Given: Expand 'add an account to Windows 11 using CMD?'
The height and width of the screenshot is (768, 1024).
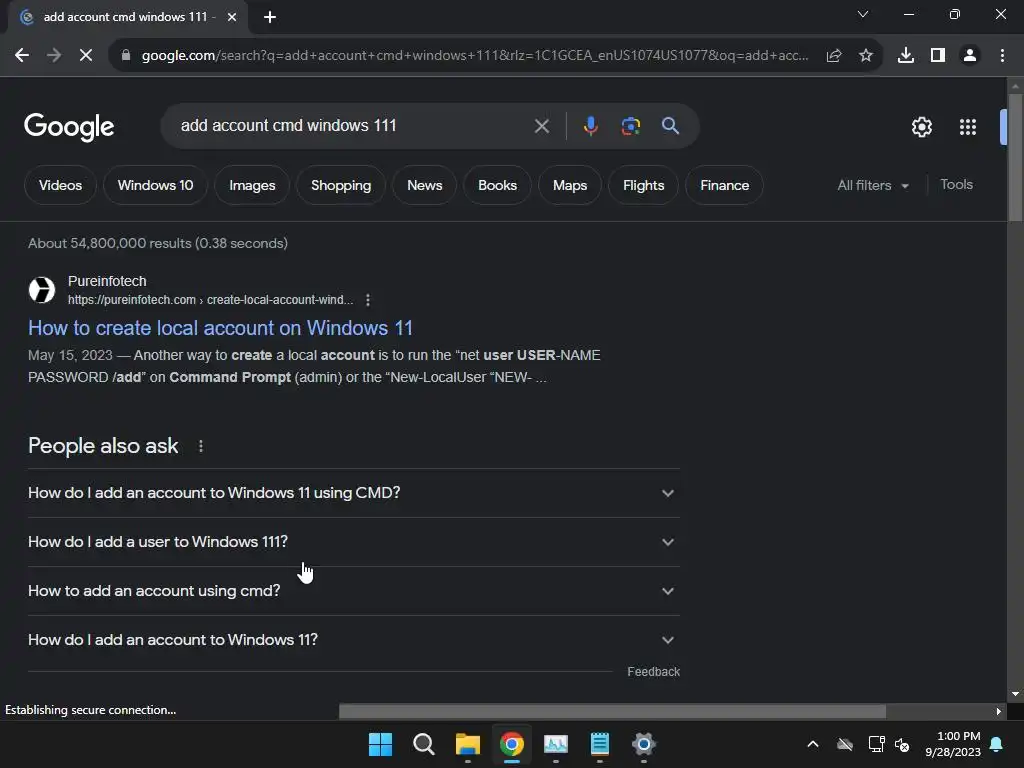Looking at the screenshot, I should (x=354, y=493).
